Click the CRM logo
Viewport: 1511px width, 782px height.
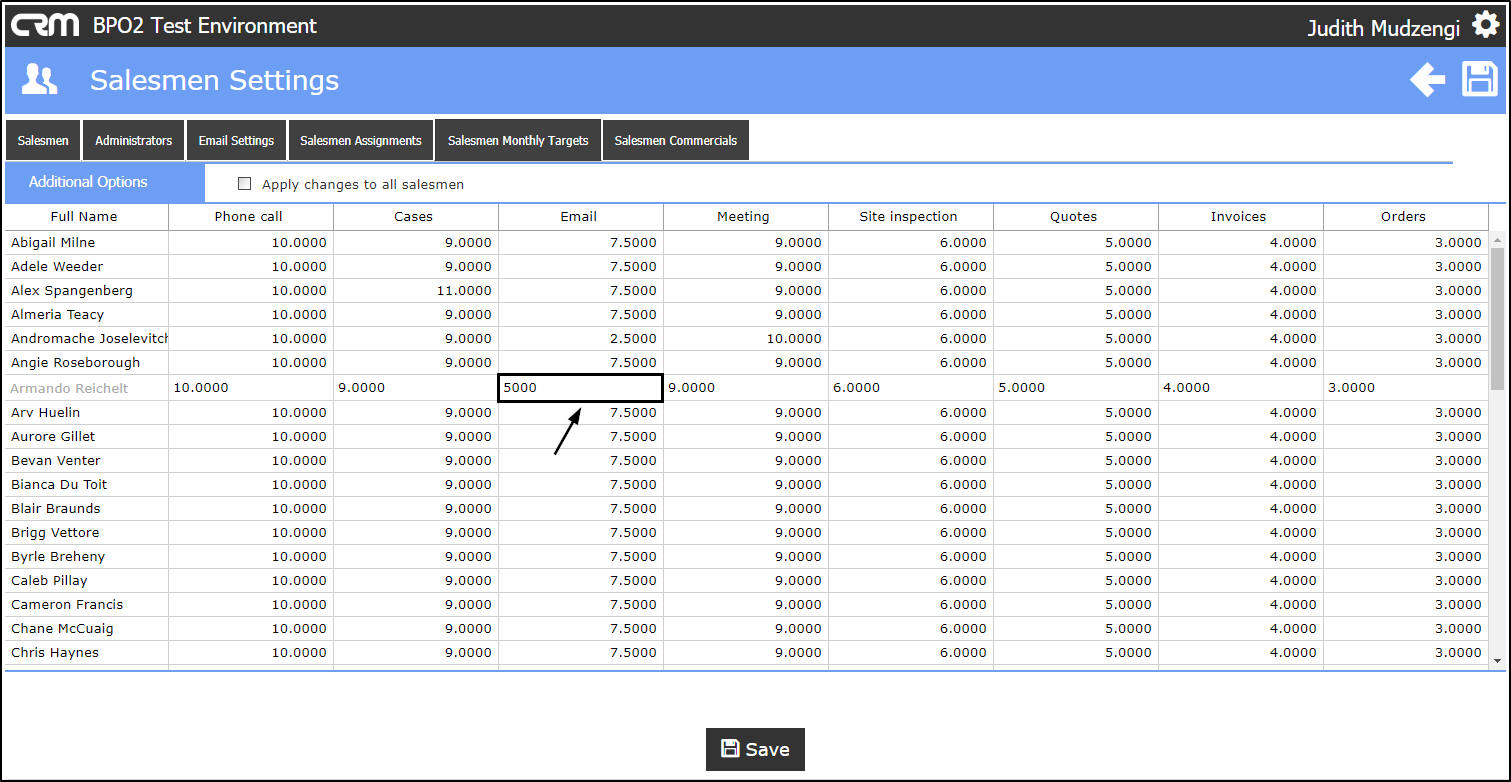tap(45, 25)
